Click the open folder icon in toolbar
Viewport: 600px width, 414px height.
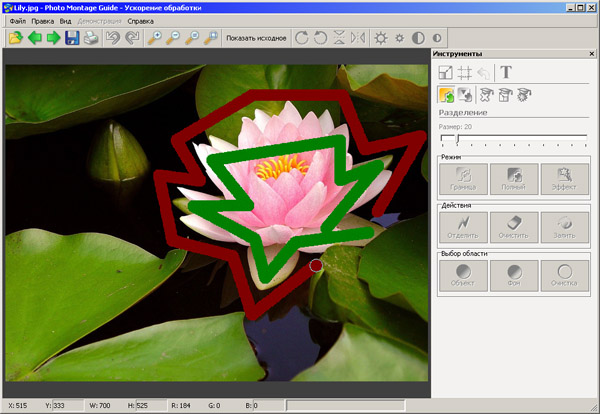click(x=15, y=38)
